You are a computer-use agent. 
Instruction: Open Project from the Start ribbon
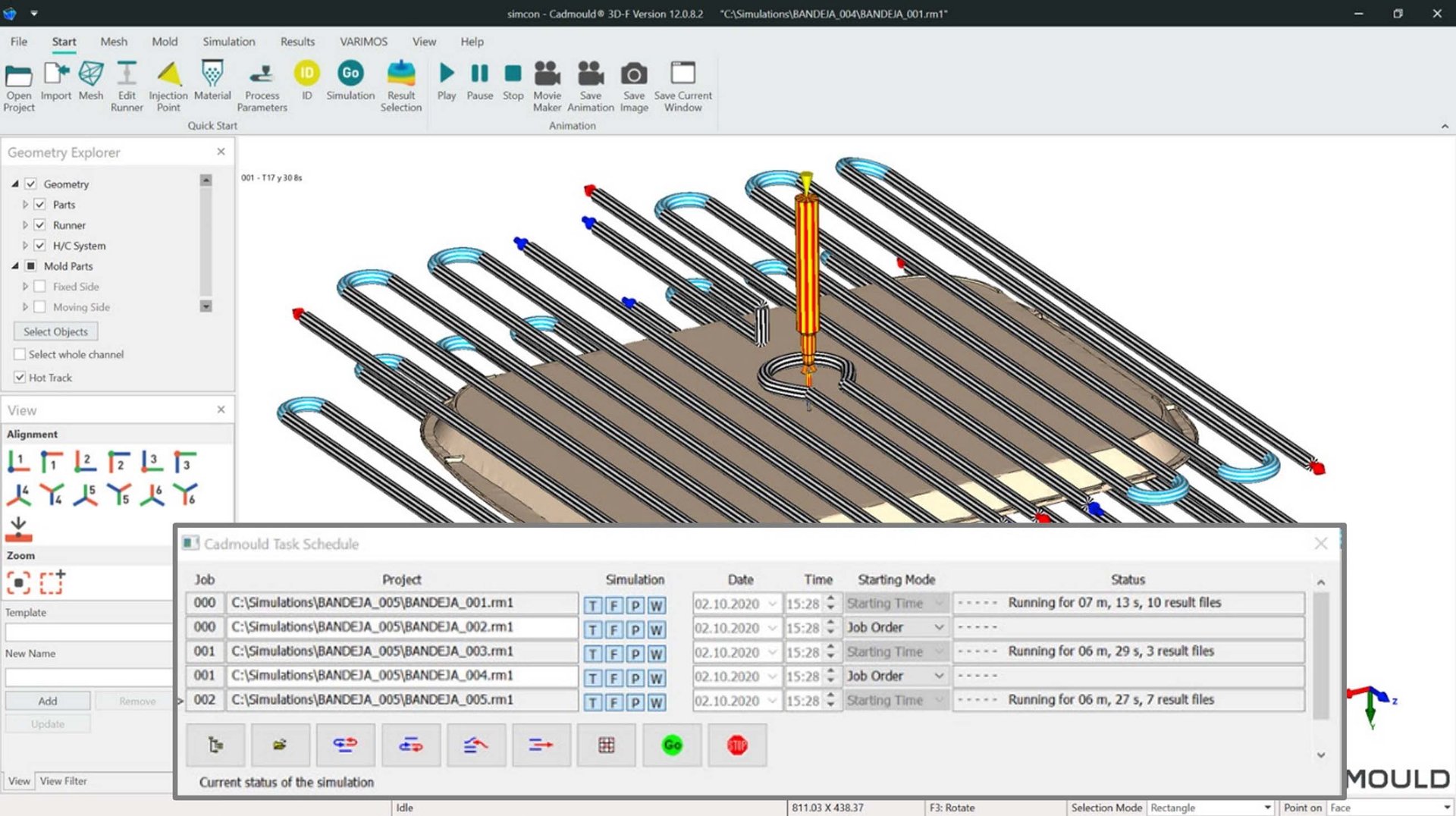click(19, 86)
